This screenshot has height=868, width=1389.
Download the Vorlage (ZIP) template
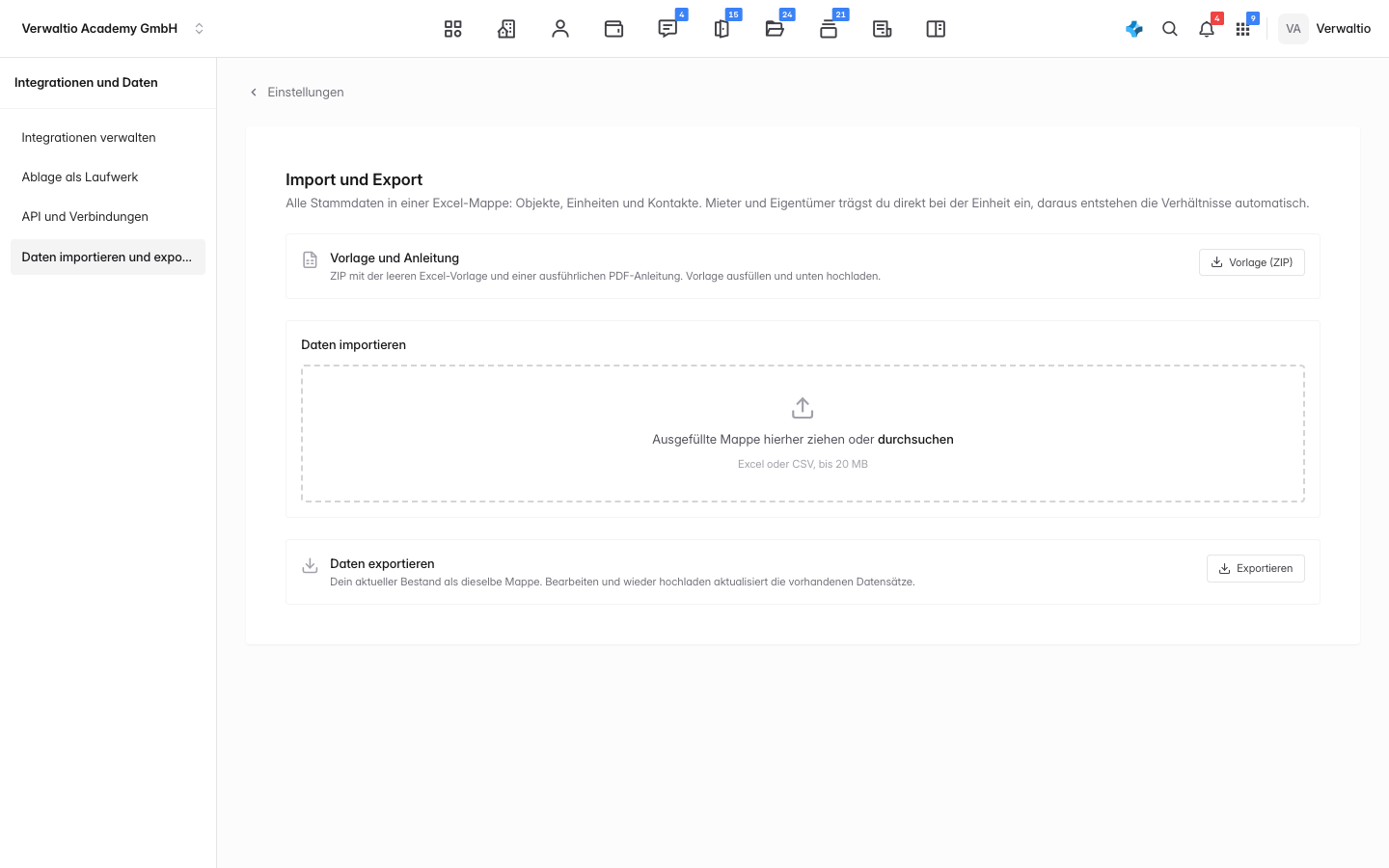(1252, 262)
